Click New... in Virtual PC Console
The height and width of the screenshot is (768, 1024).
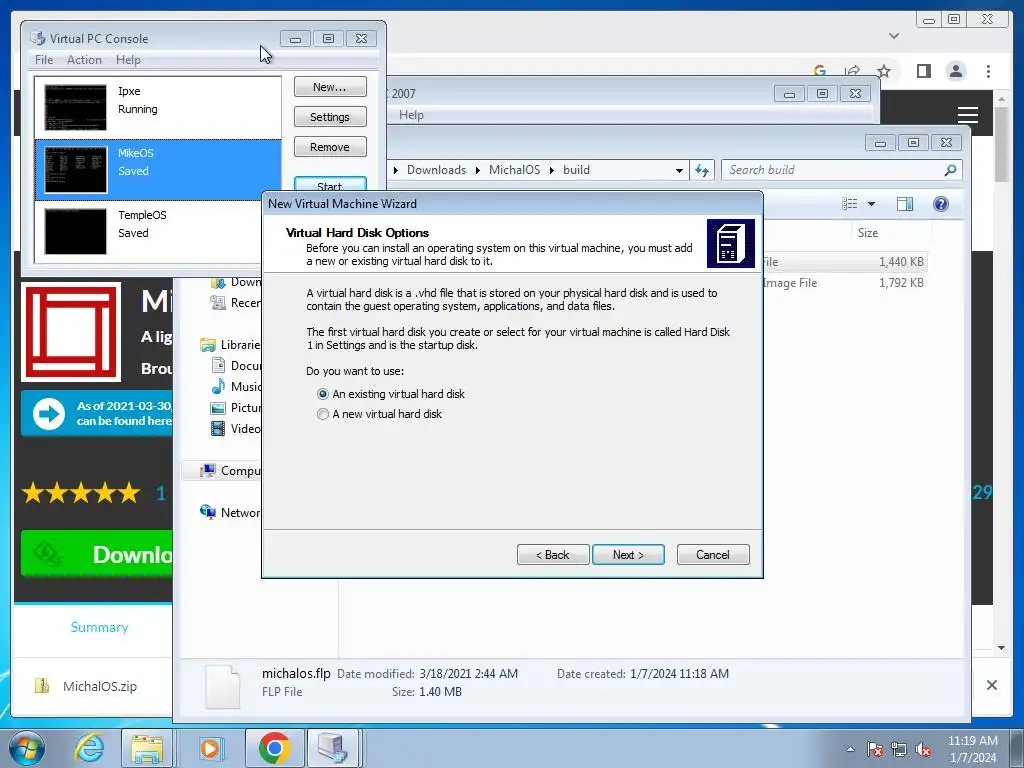pos(330,87)
